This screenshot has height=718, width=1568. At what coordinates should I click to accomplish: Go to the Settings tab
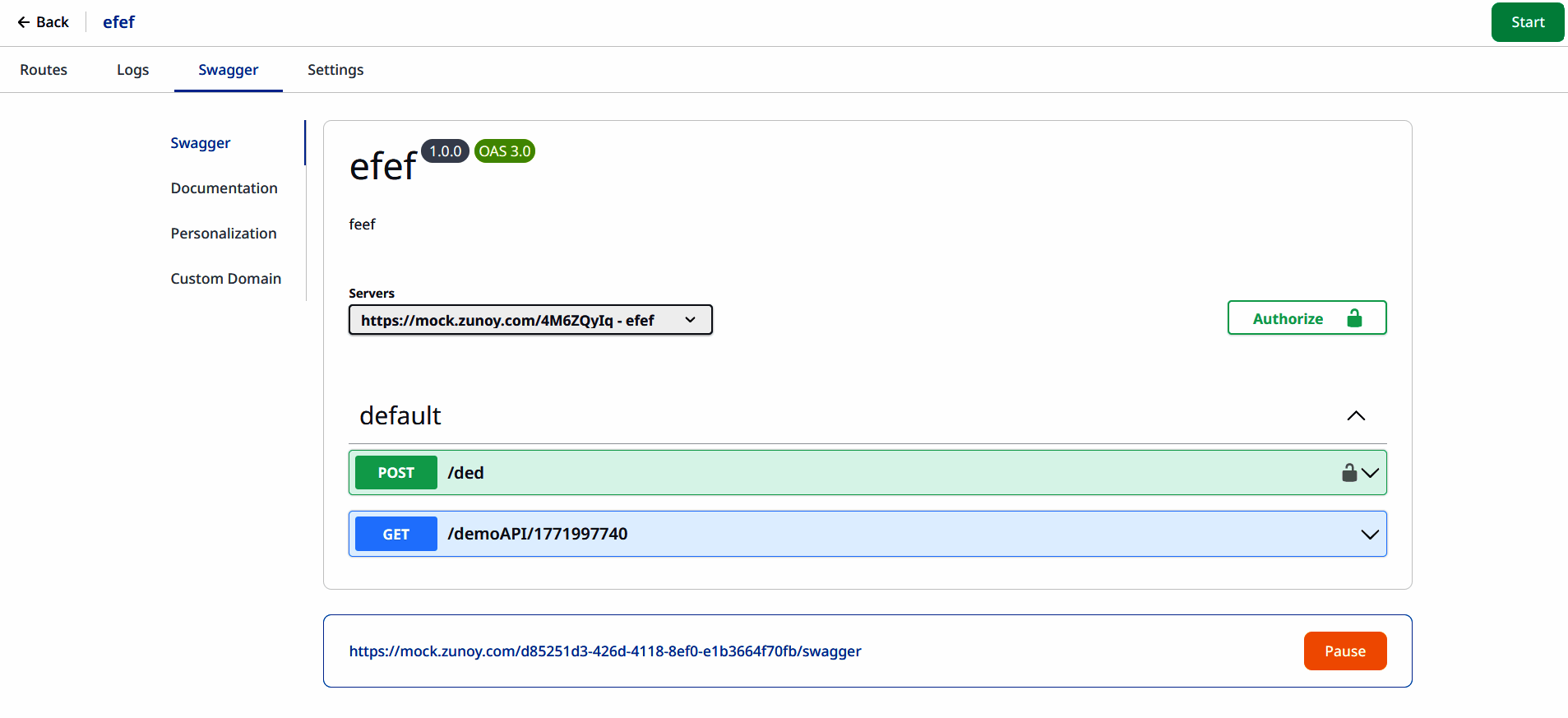tap(335, 70)
